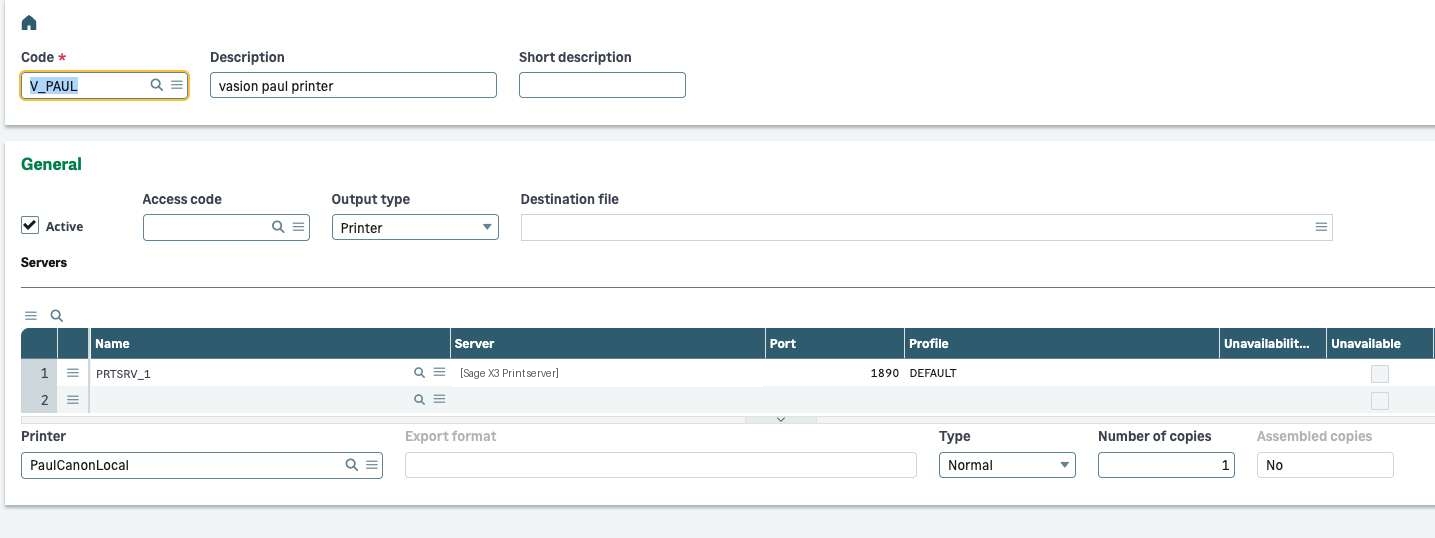This screenshot has height=538, width=1435.
Task: Open Servers grid menu icon
Action: point(30,315)
